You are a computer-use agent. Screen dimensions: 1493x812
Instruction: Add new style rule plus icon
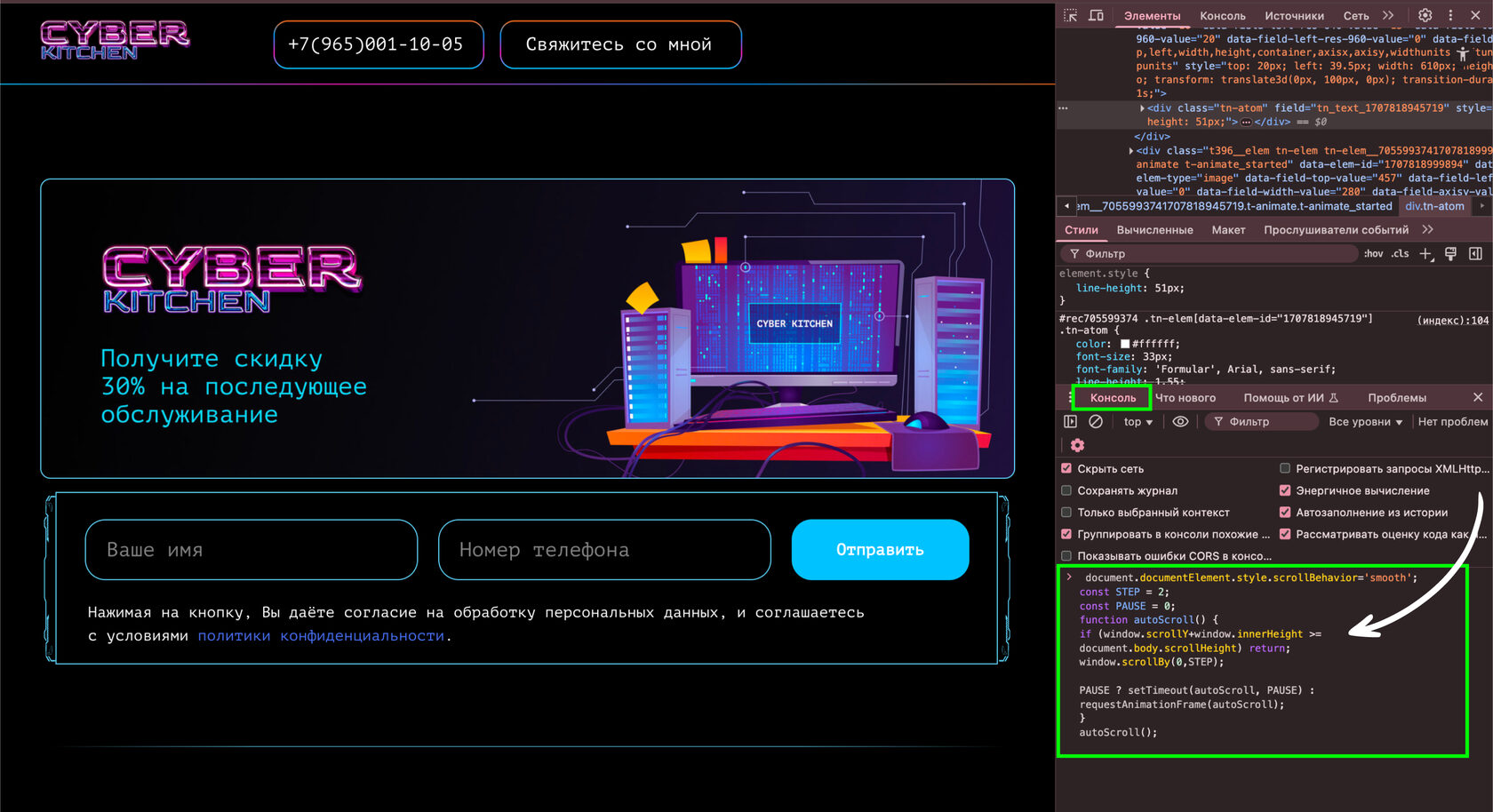coord(1425,254)
